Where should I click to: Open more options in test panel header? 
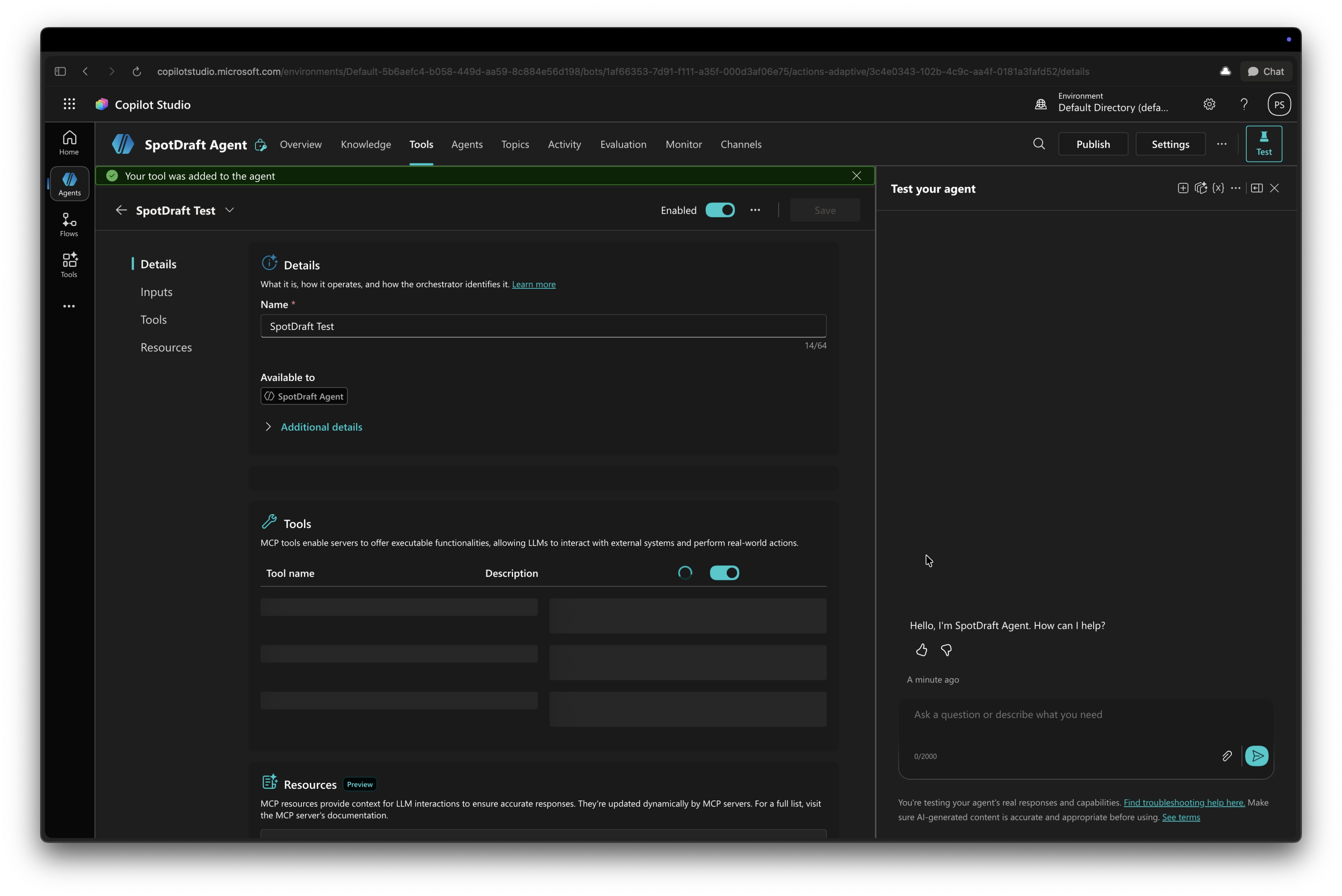coord(1235,188)
